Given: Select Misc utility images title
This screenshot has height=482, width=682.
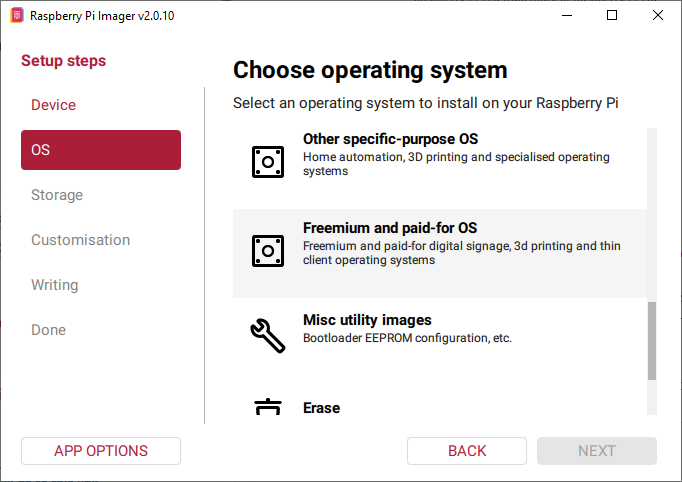Looking at the screenshot, I should click(367, 320).
